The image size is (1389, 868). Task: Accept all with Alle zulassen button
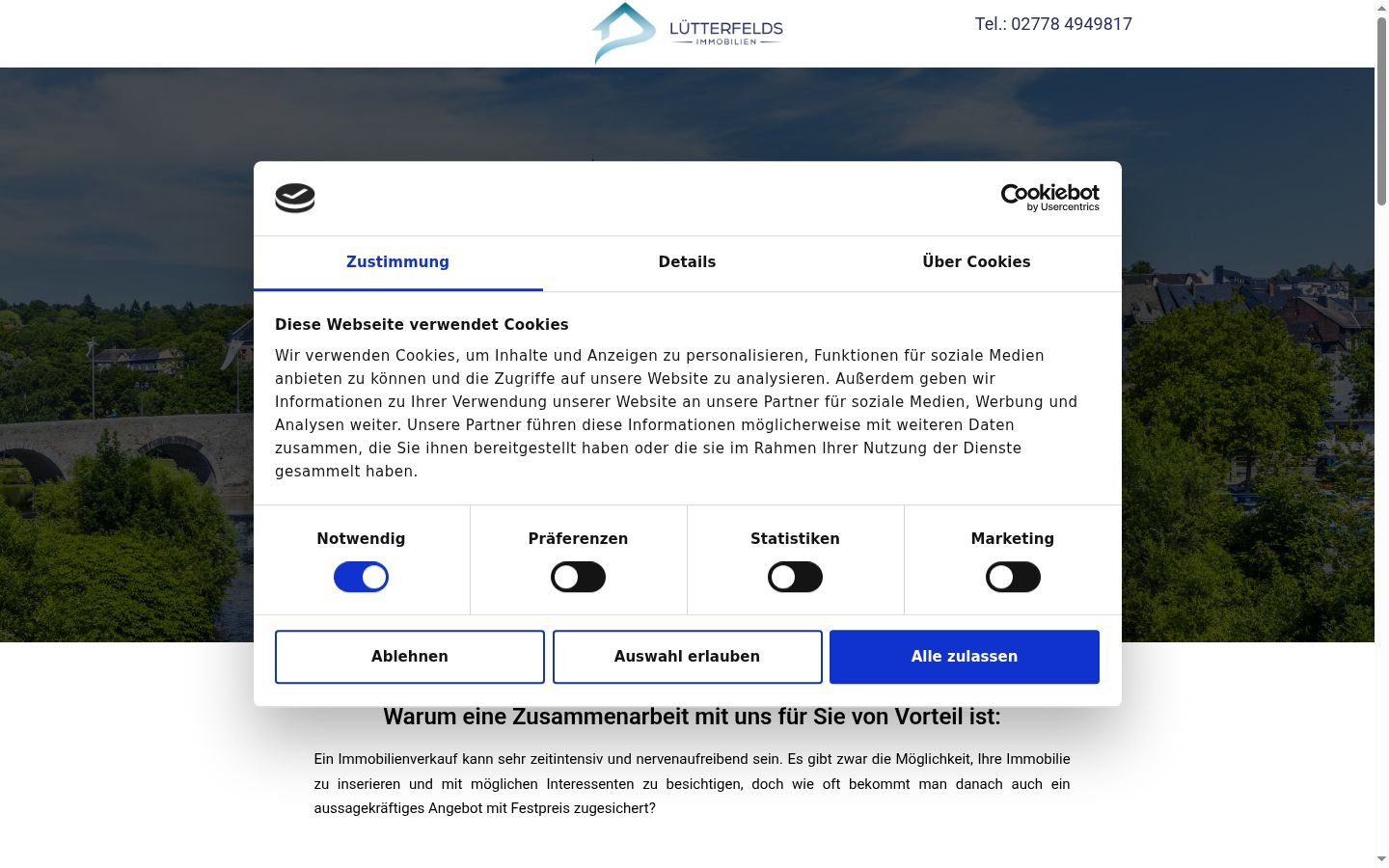pyautogui.click(x=965, y=657)
